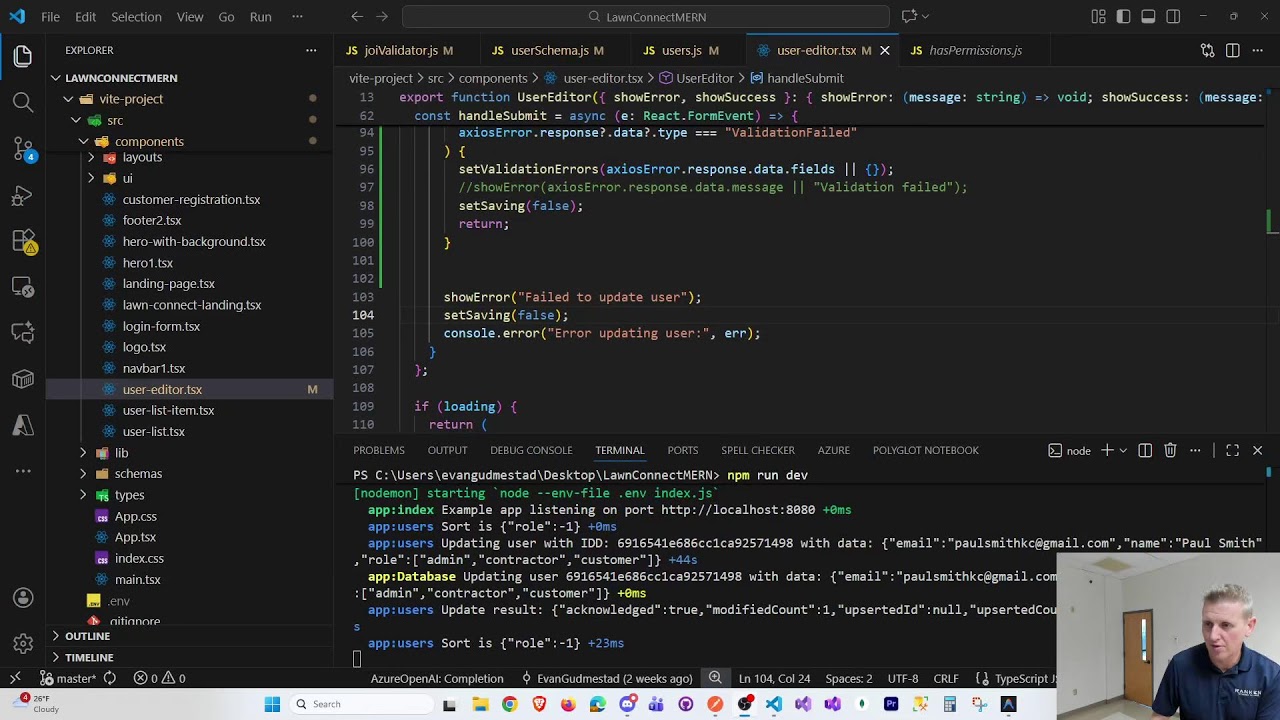Open the Accounts icon in activity bar
The width and height of the screenshot is (1280, 720).
tap(23, 598)
